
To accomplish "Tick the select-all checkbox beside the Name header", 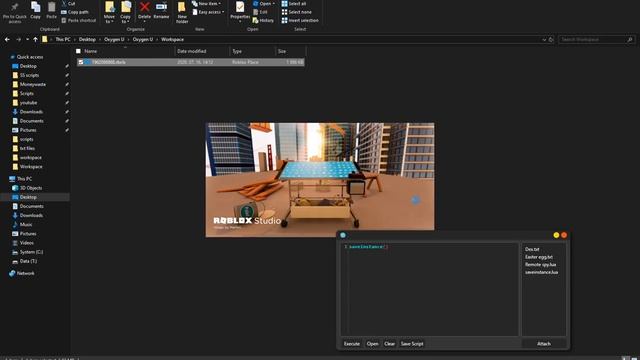I will point(78,51).
